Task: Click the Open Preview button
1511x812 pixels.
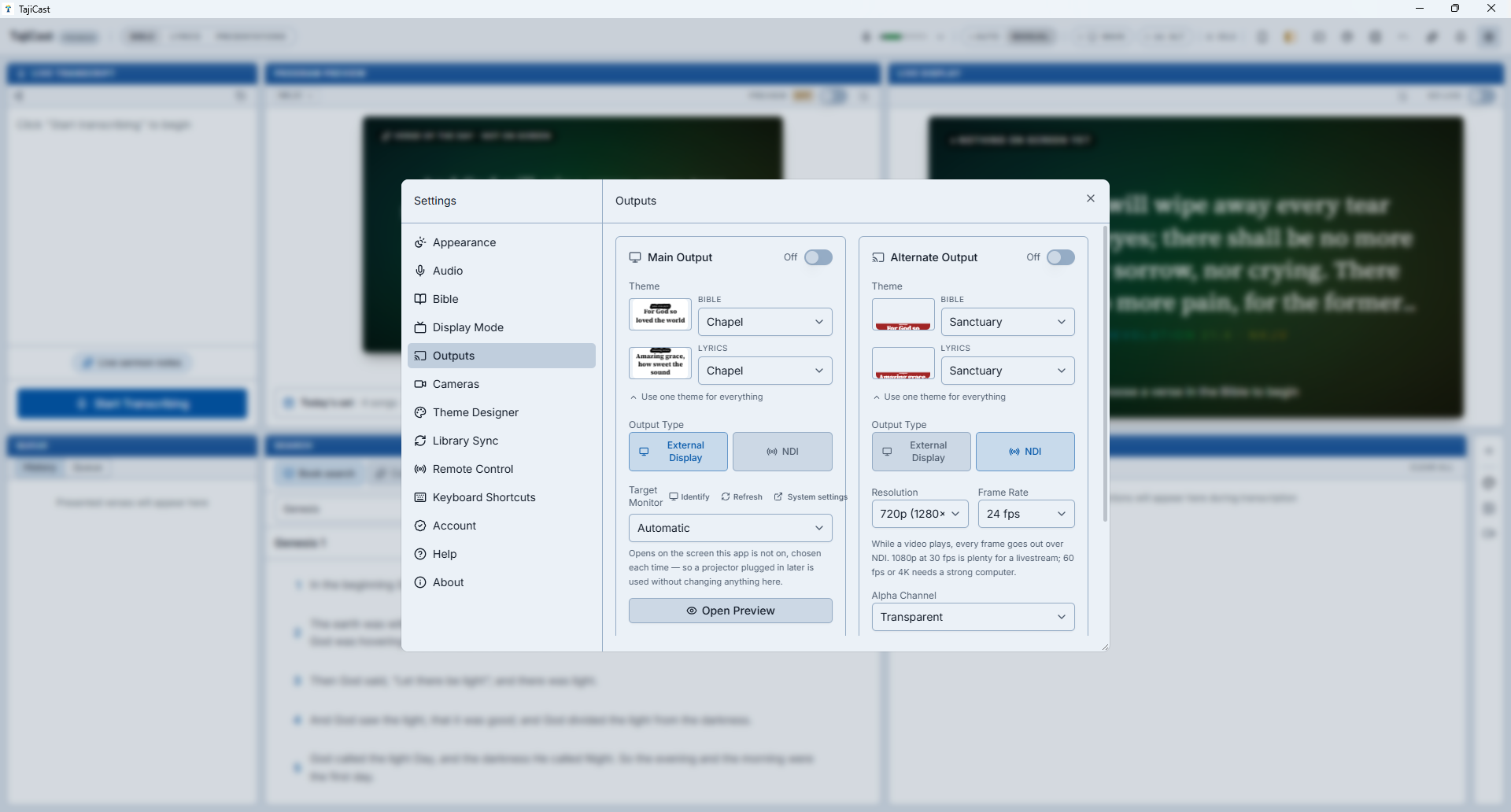Action: (730, 611)
